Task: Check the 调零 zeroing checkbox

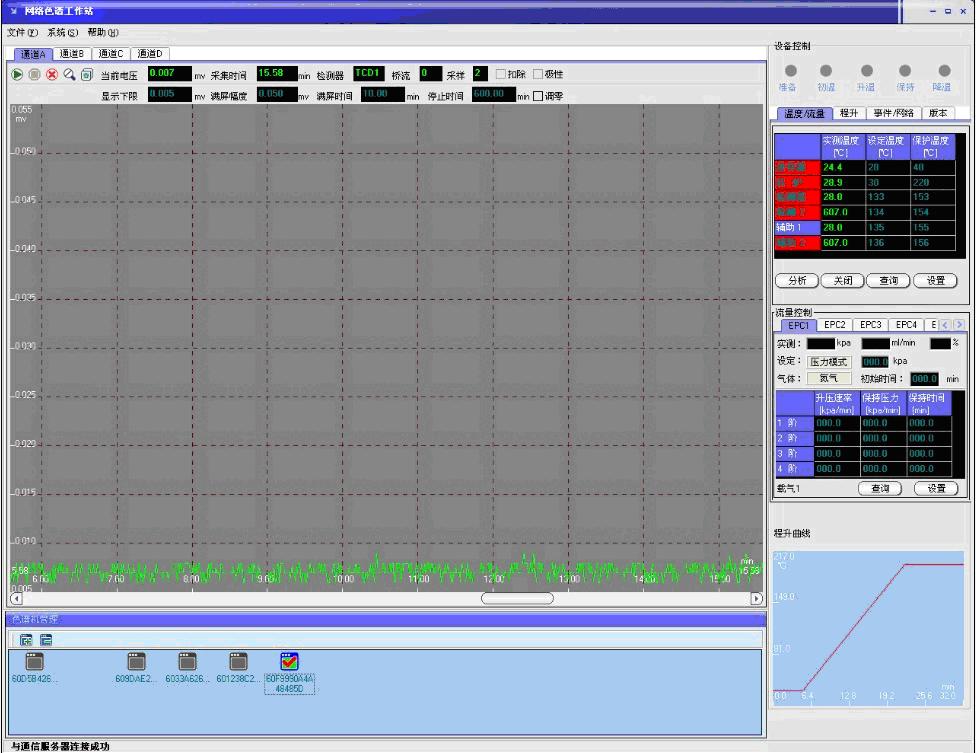Action: tap(539, 96)
